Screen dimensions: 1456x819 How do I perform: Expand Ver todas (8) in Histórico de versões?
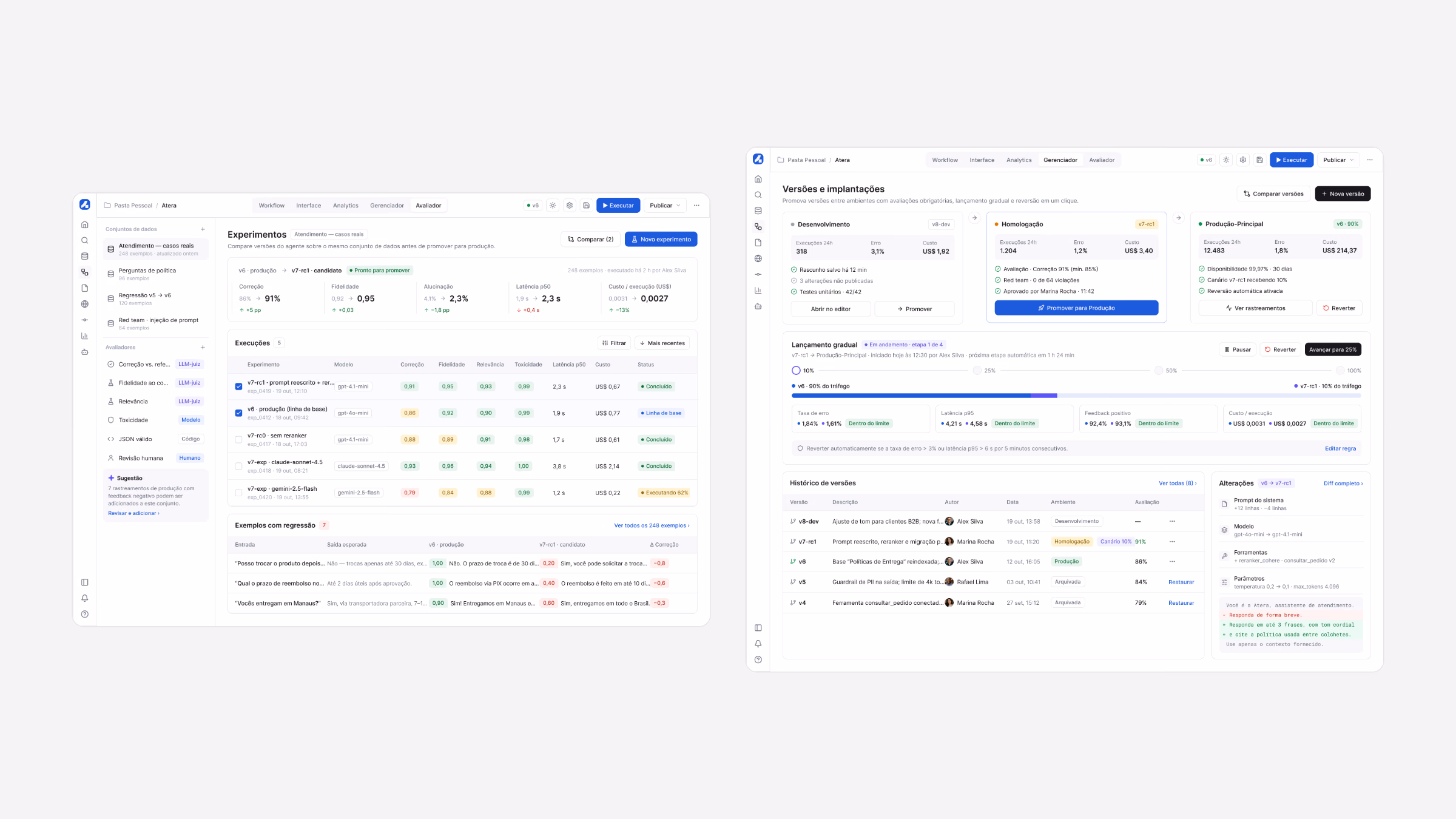pyautogui.click(x=1178, y=484)
